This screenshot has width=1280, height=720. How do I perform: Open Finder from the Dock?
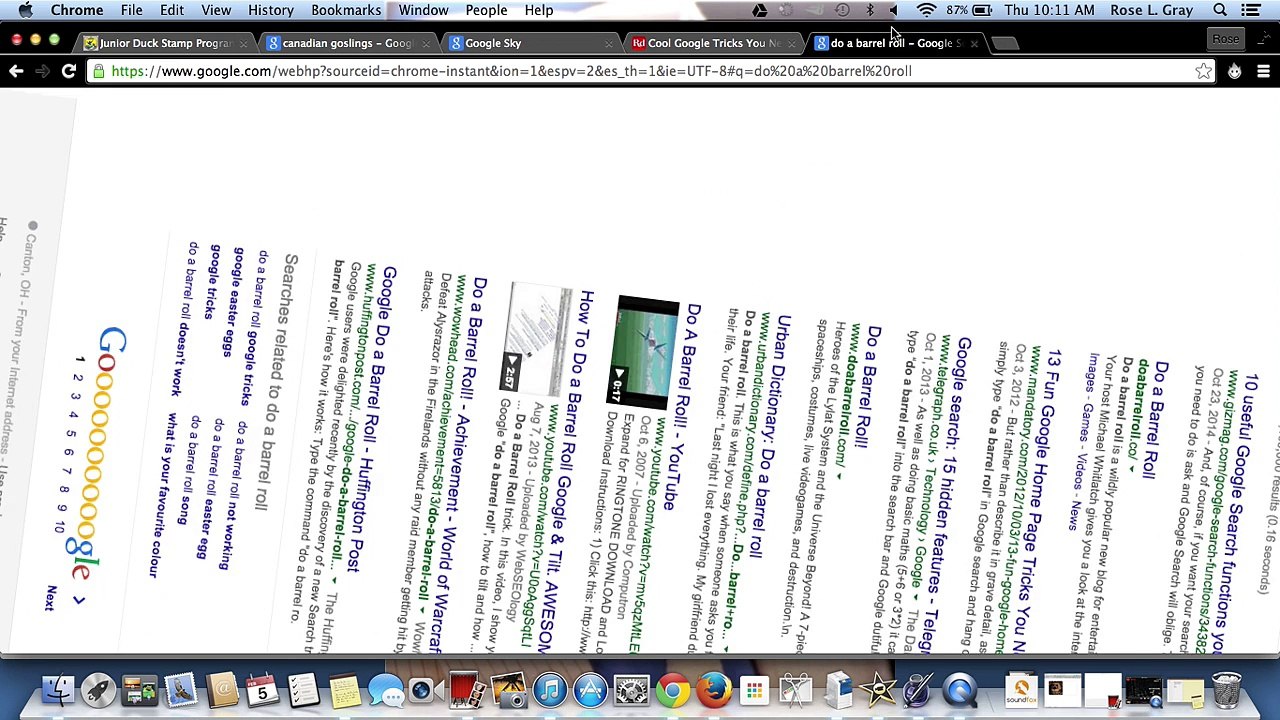coord(57,690)
